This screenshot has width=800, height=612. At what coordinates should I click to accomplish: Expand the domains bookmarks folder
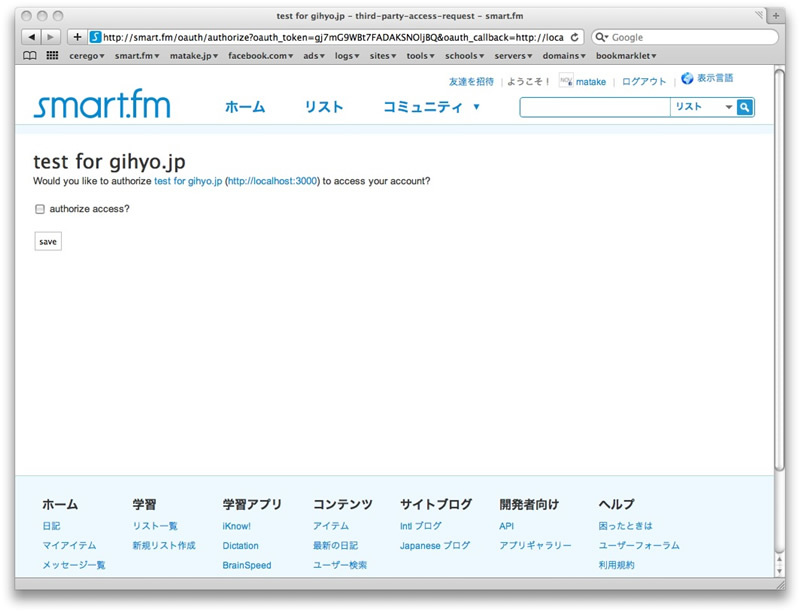(x=564, y=56)
